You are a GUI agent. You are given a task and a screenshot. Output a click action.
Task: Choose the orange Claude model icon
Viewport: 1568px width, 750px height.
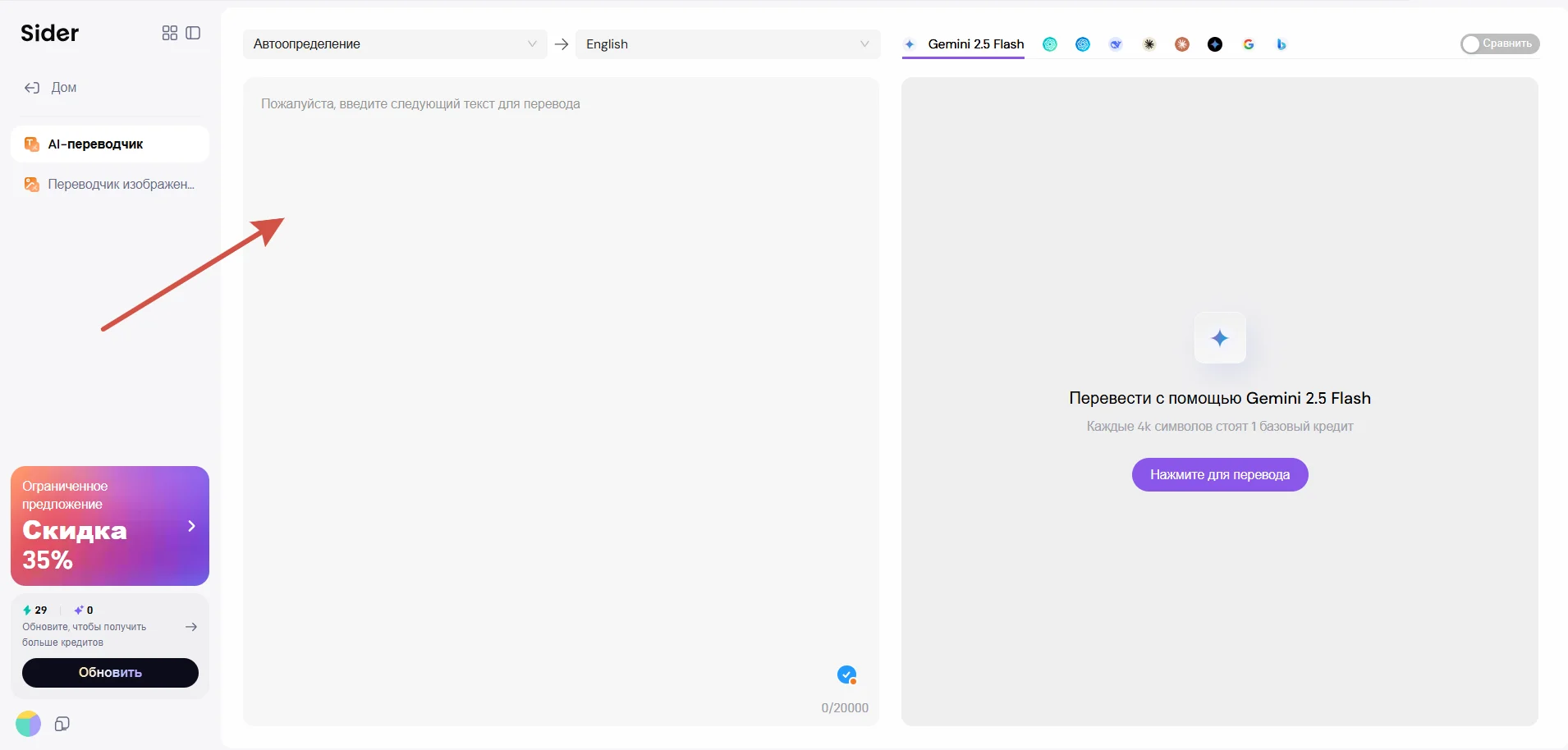[1182, 44]
